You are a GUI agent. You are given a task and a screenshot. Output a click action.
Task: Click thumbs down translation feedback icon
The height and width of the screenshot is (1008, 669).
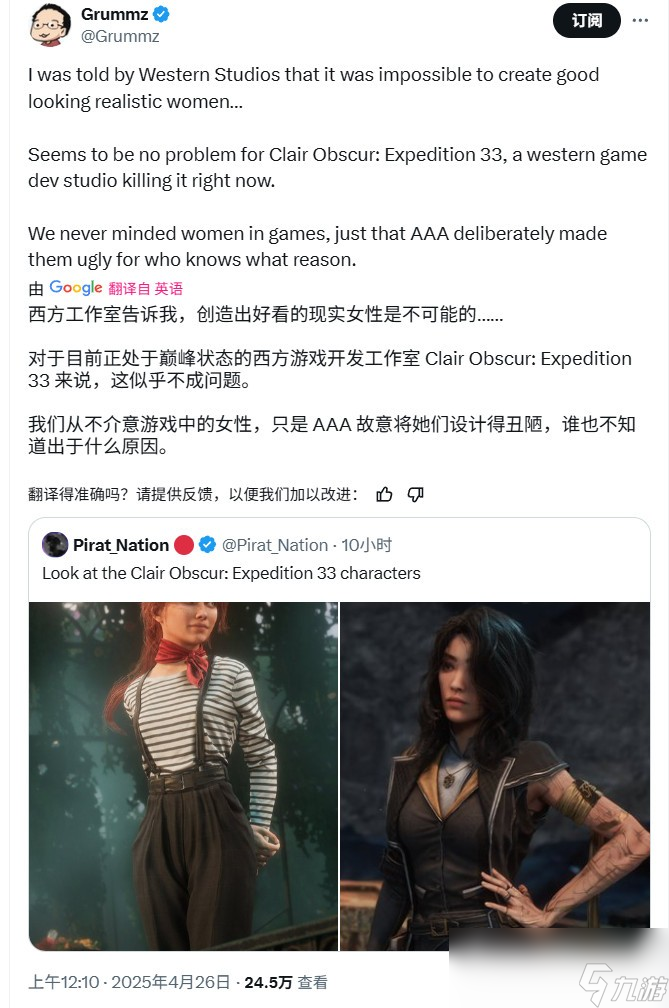[416, 494]
